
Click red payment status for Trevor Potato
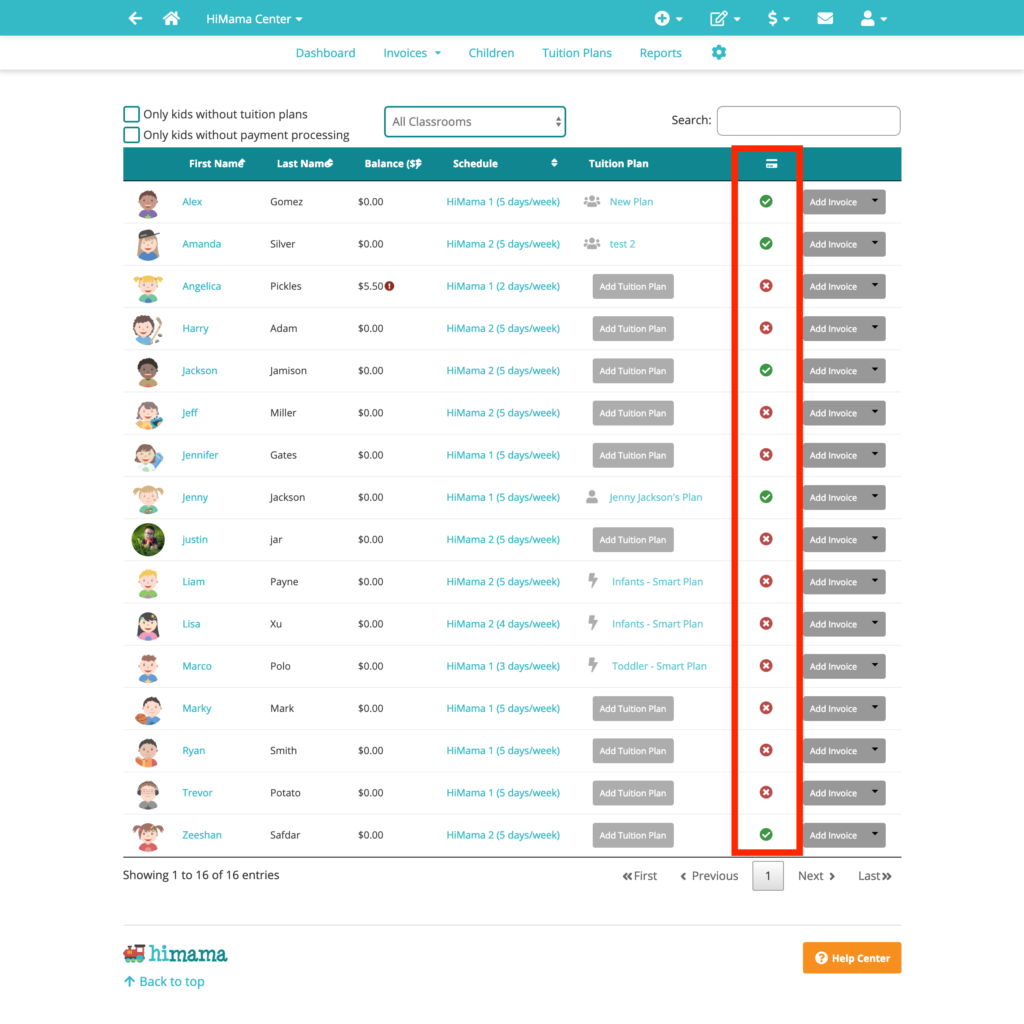(x=766, y=792)
